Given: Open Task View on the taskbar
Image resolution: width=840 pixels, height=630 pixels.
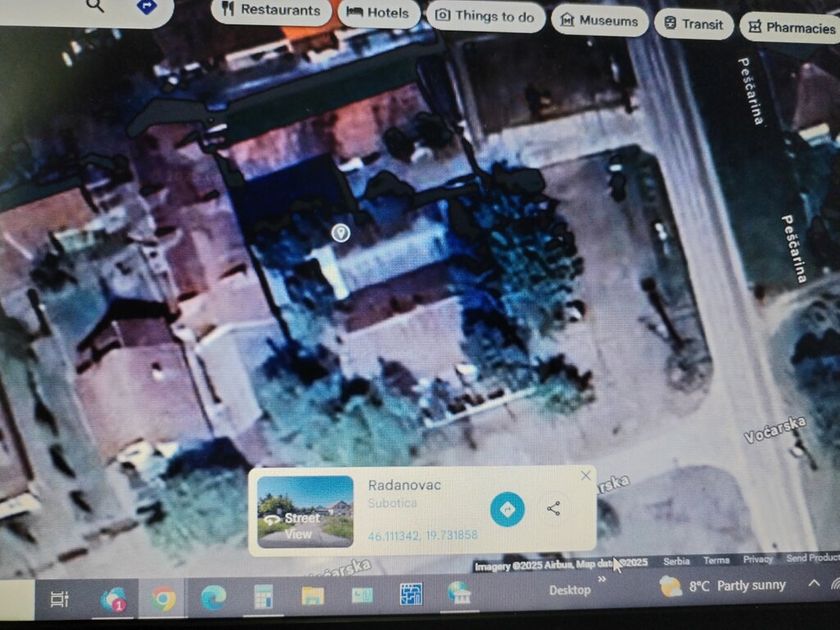Looking at the screenshot, I should point(60,599).
